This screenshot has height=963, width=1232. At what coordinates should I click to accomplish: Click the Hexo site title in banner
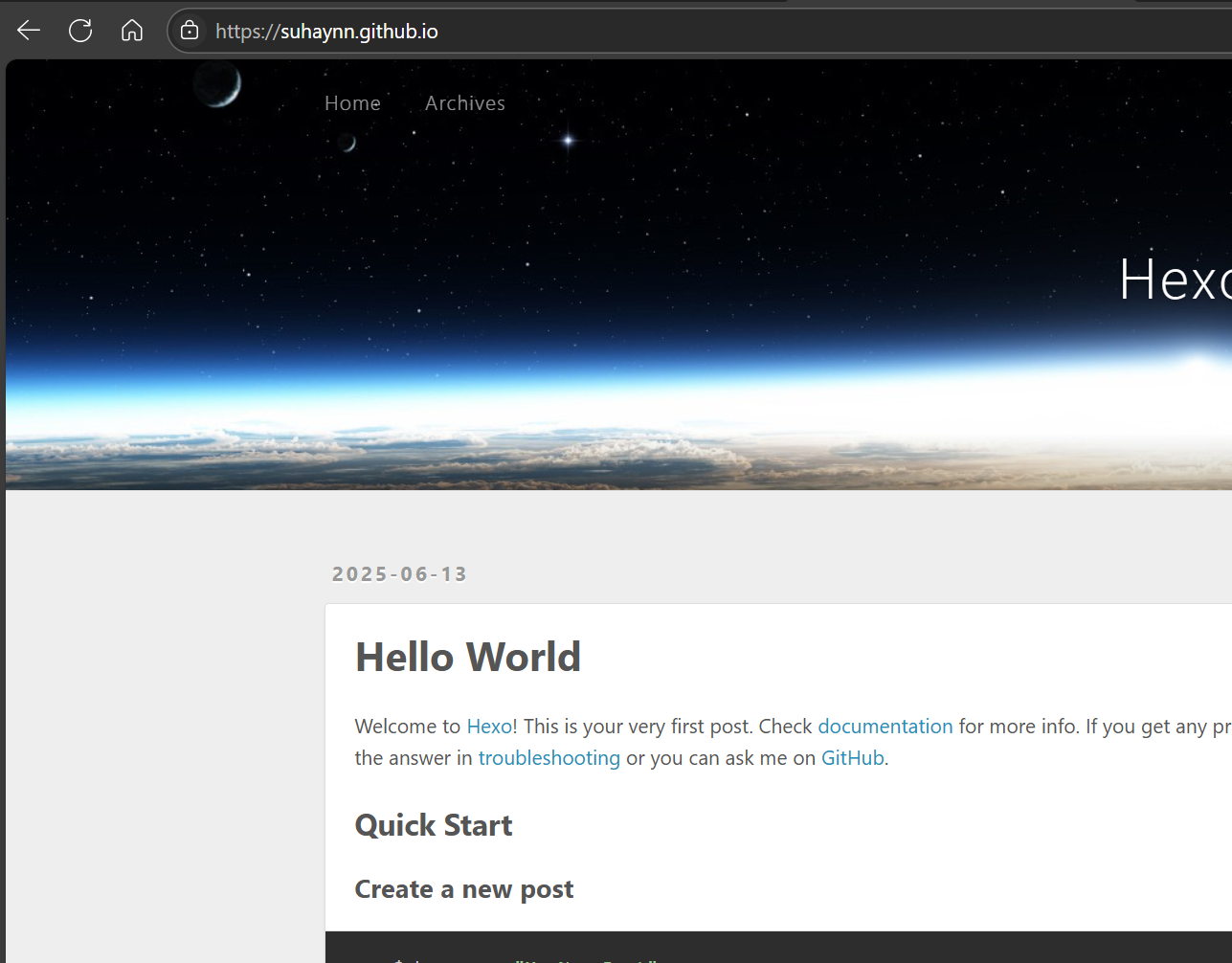1175,280
